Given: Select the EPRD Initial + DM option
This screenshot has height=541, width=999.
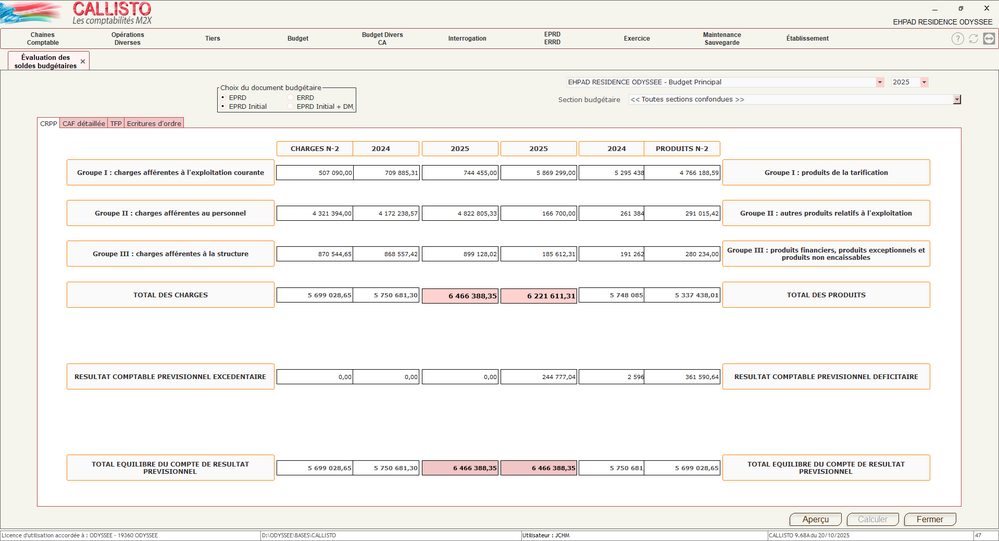Looking at the screenshot, I should 291,106.
